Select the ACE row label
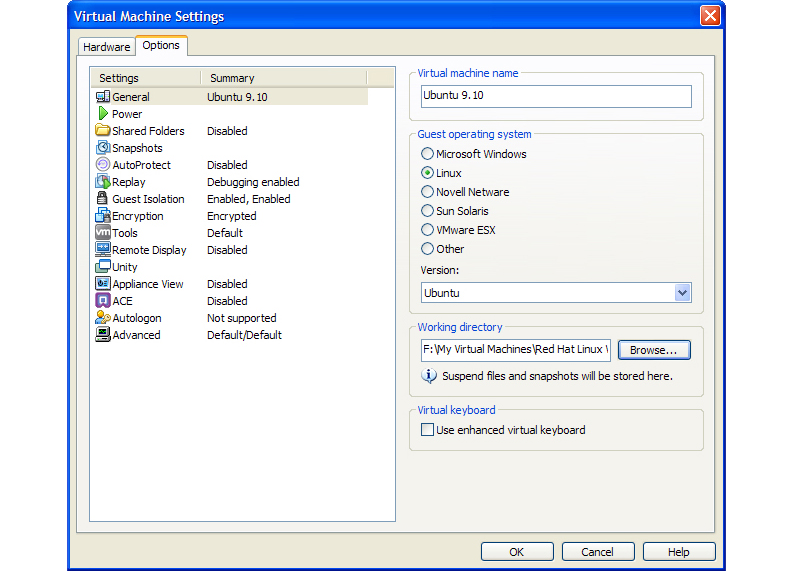 click(x=122, y=301)
